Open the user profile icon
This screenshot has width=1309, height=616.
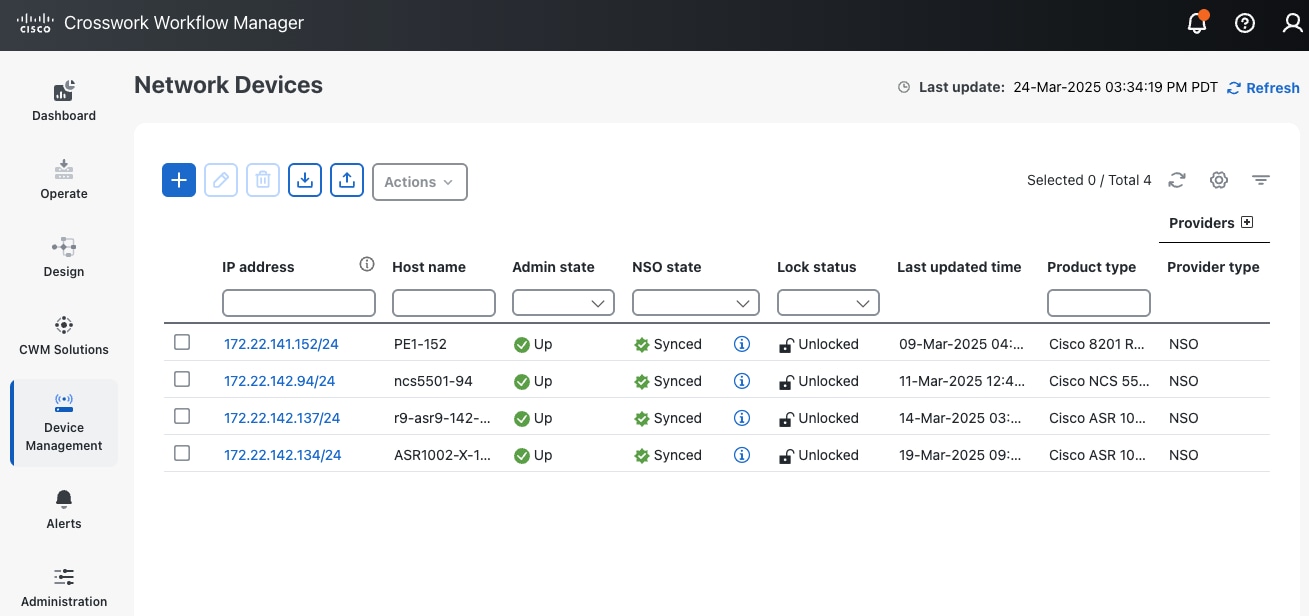pos(1293,23)
